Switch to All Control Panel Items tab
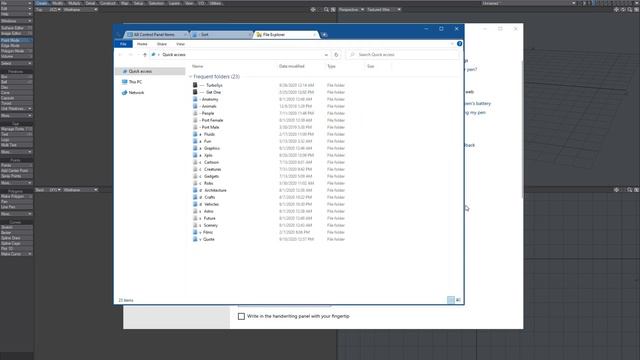 point(156,35)
